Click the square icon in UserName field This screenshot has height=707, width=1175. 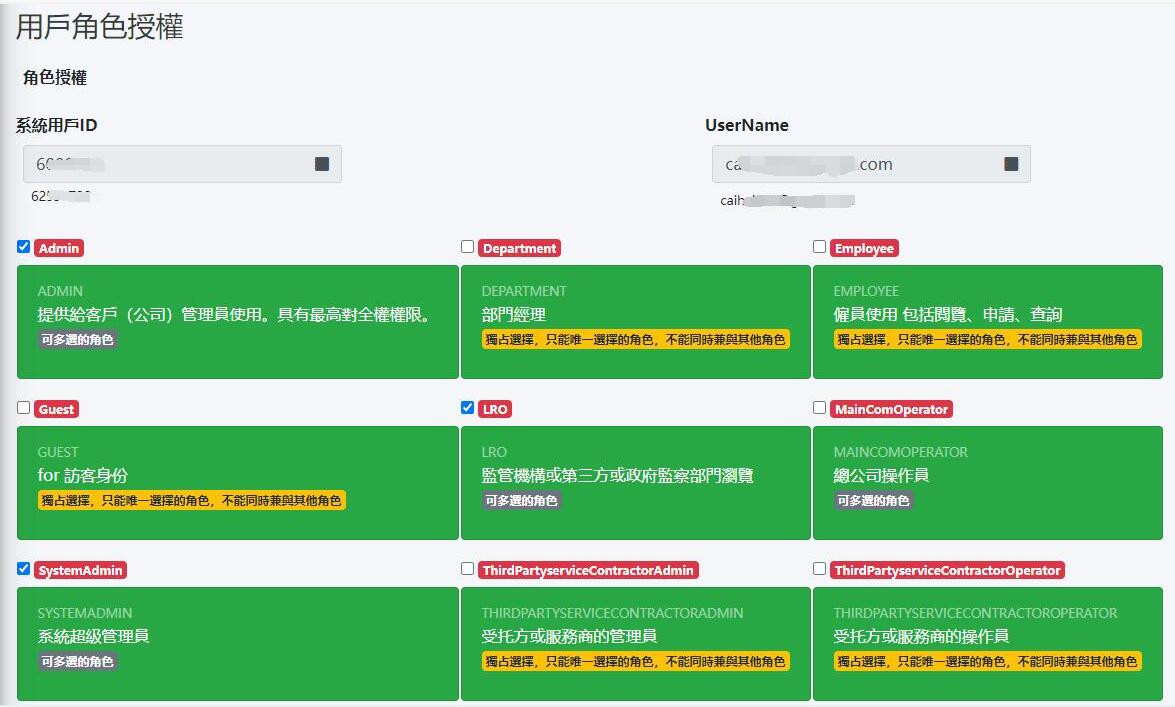pos(1011,164)
